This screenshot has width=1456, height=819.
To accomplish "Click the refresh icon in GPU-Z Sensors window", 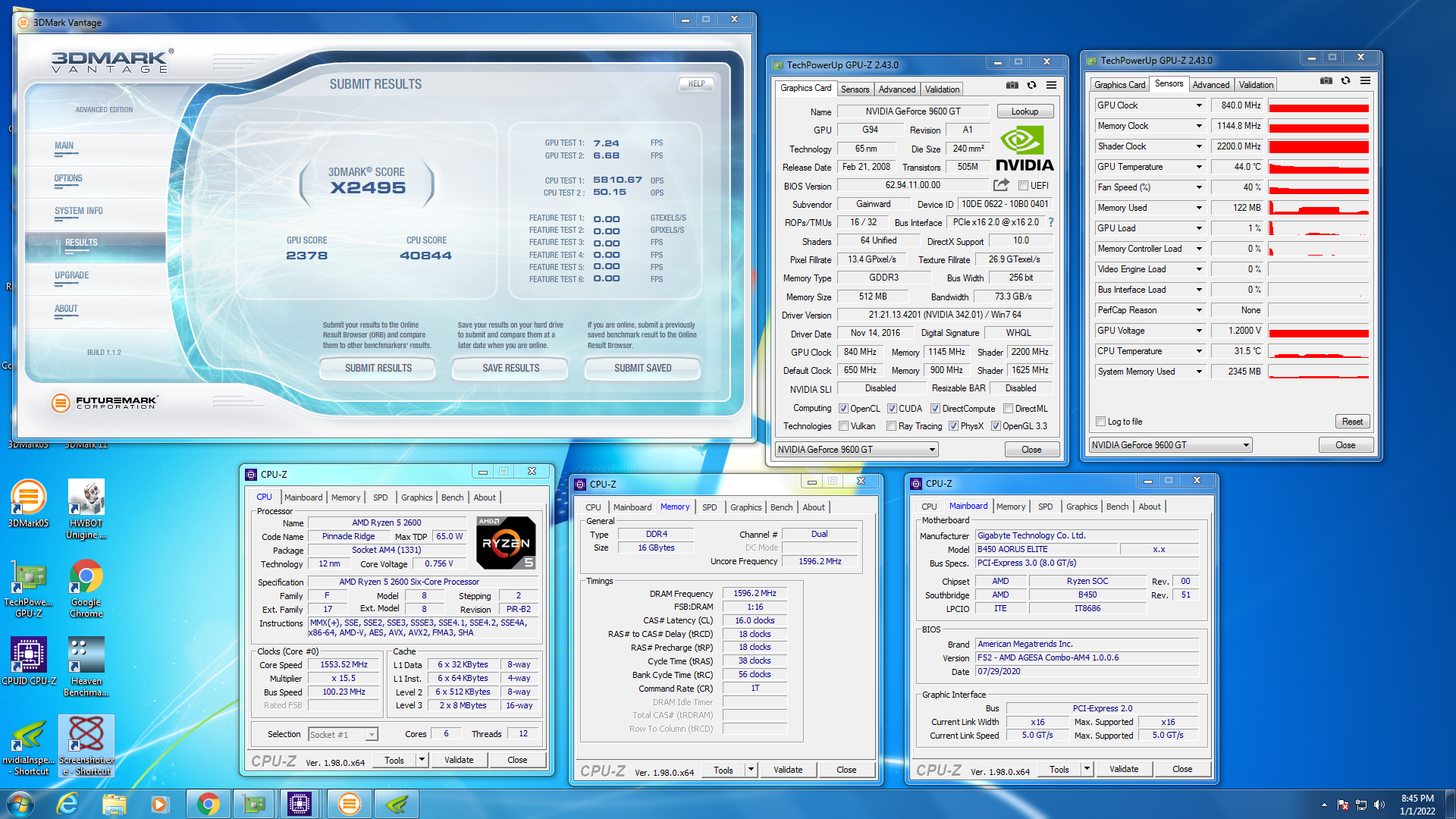I will 1345,80.
